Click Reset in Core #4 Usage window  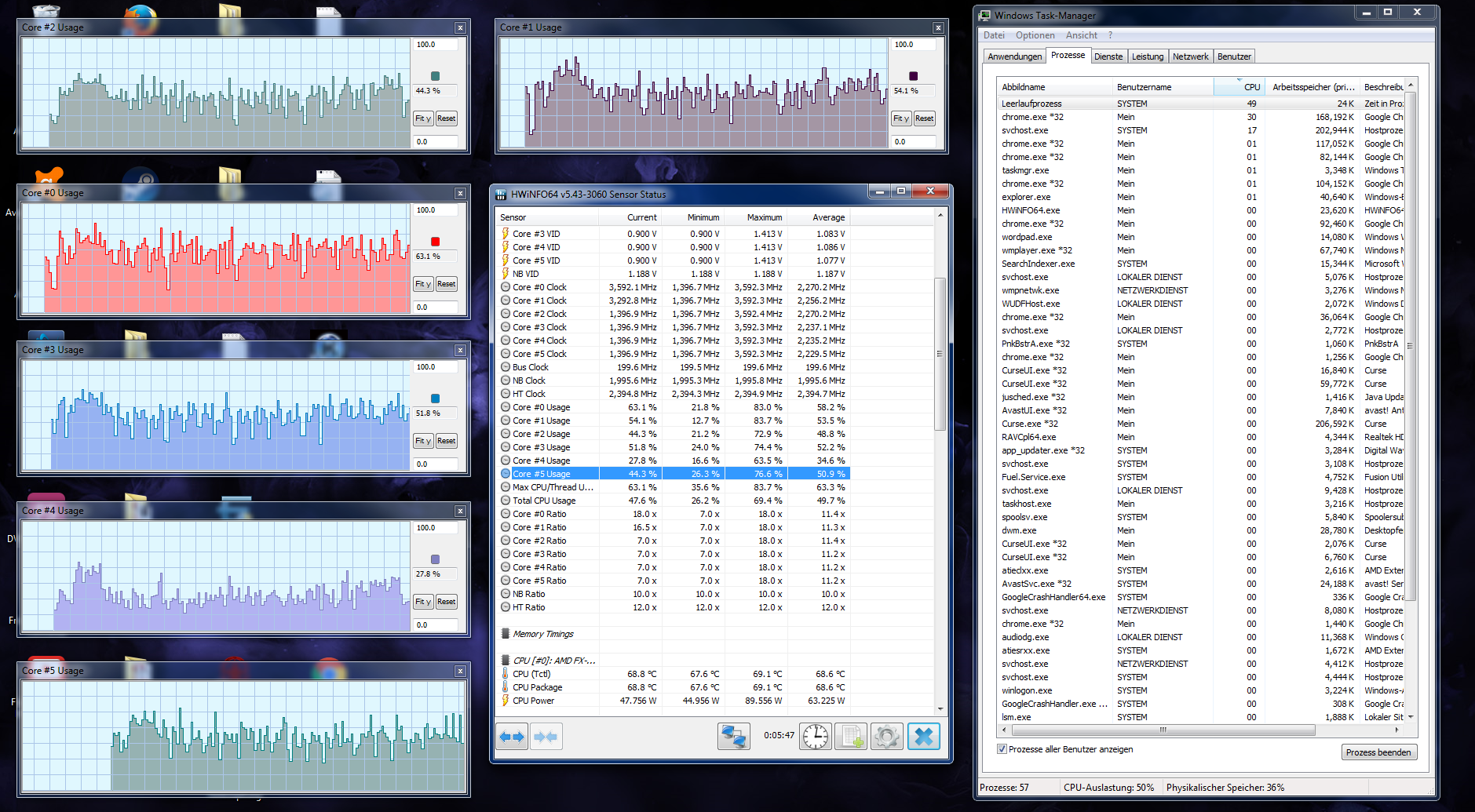coord(447,602)
